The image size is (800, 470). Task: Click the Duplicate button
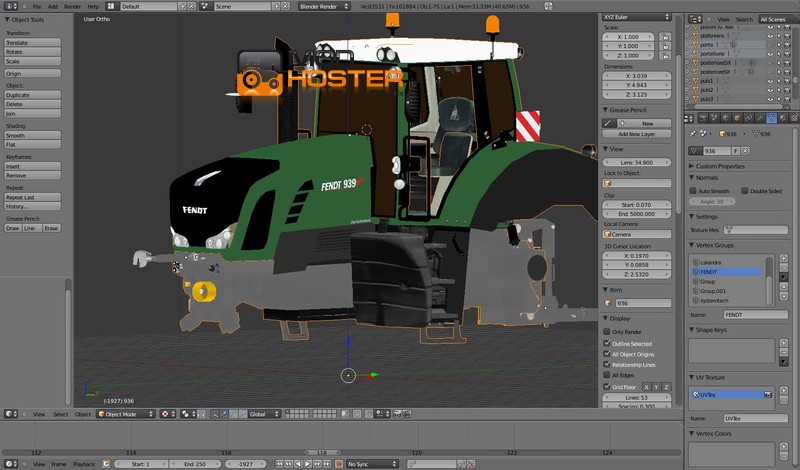(33, 95)
